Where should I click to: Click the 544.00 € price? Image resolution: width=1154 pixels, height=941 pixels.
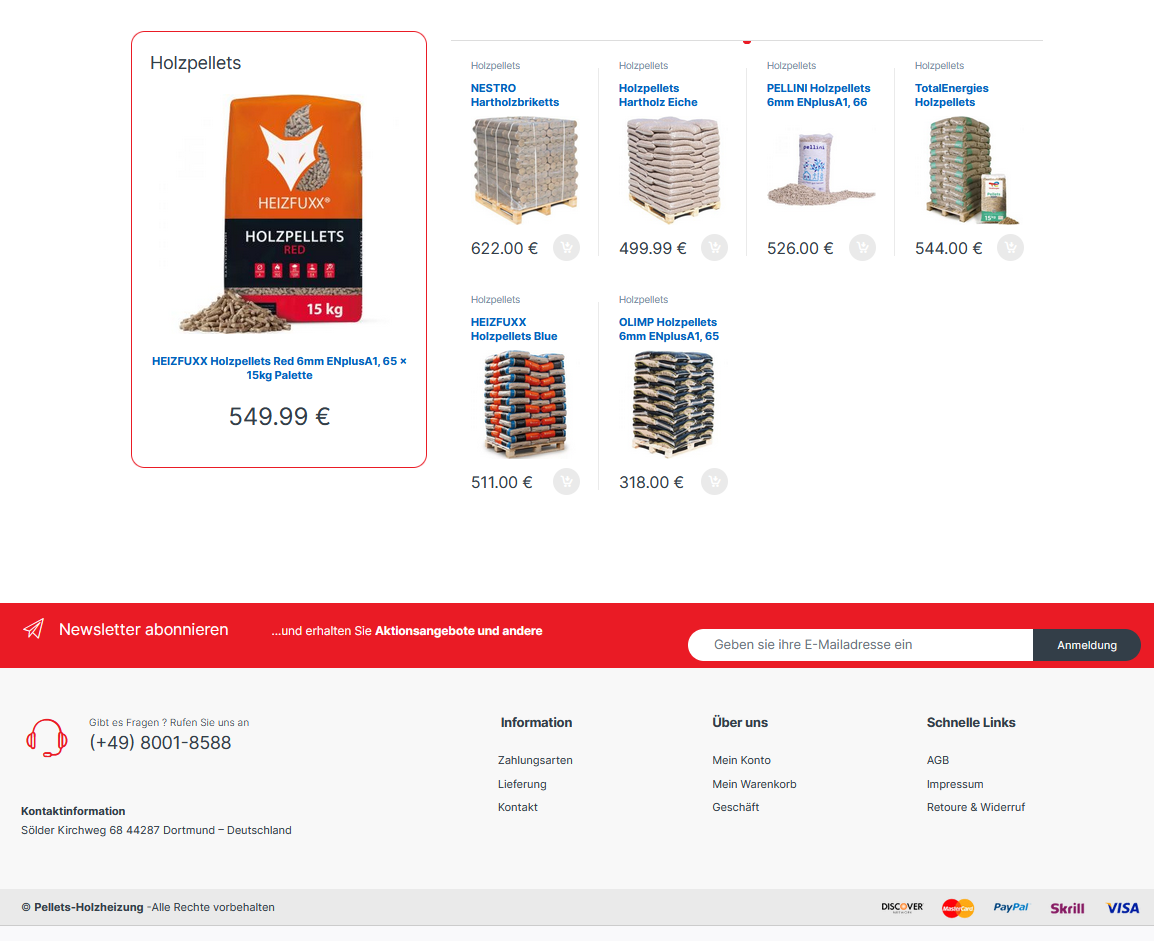948,248
